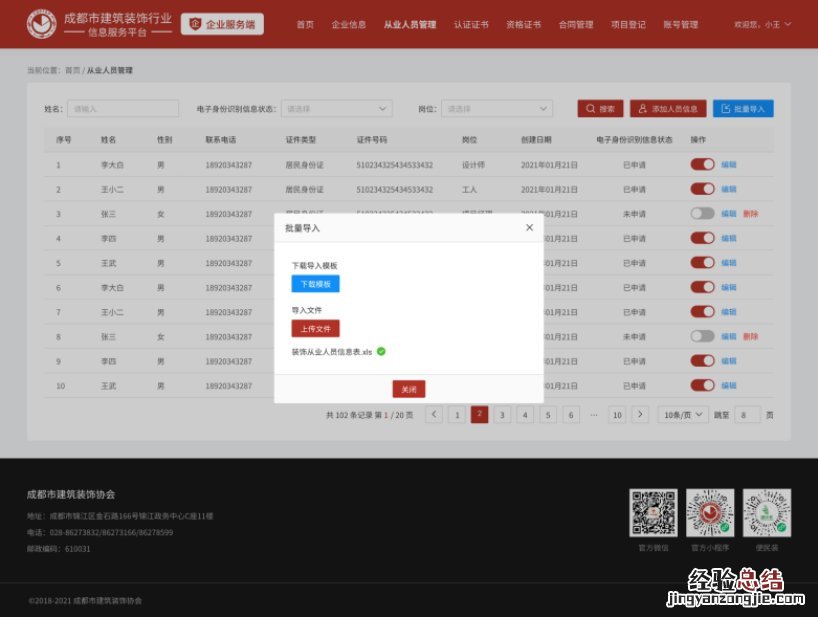Toggle the switch for row 1 李大白
The image size is (818, 617).
click(702, 164)
